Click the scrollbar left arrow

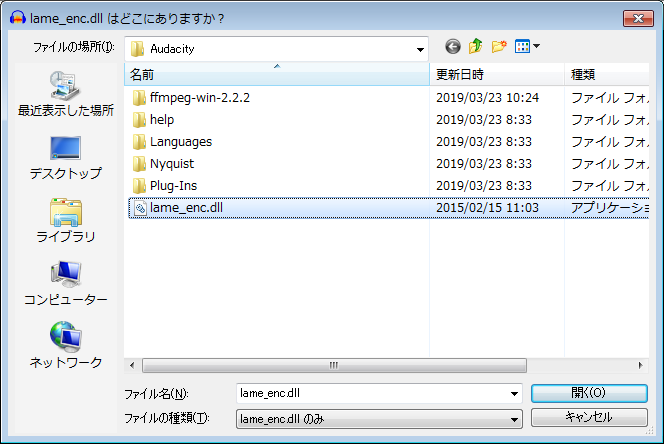click(x=132, y=365)
